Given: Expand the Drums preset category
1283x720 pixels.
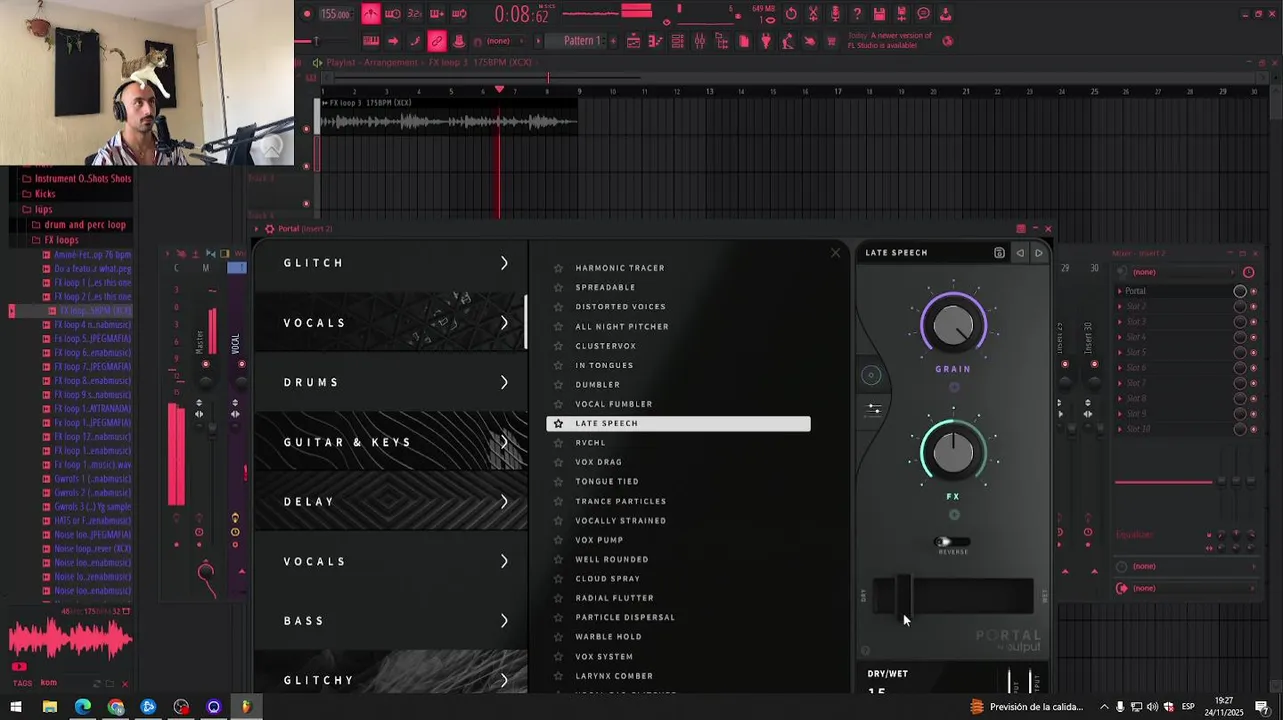Looking at the screenshot, I should [390, 382].
